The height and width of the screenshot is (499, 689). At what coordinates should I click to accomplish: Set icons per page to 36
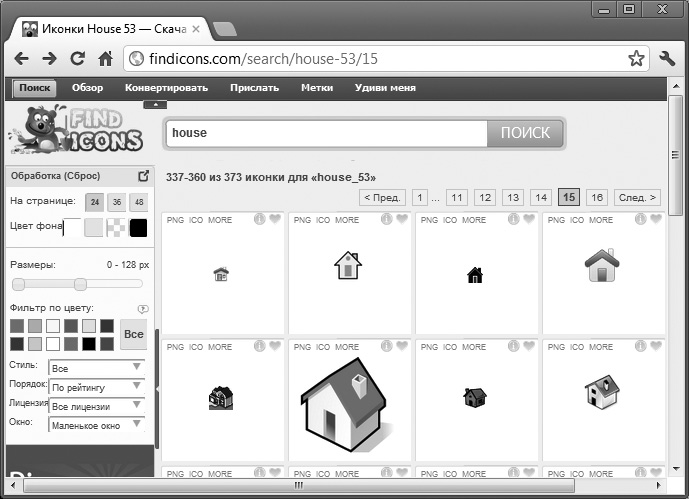116,201
